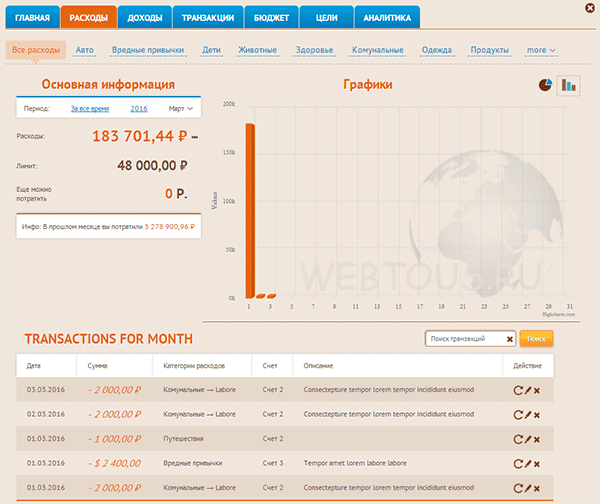Screen dimensions: 600x504
Task: Focus the Поиск транзакций input field
Action: click(466, 339)
